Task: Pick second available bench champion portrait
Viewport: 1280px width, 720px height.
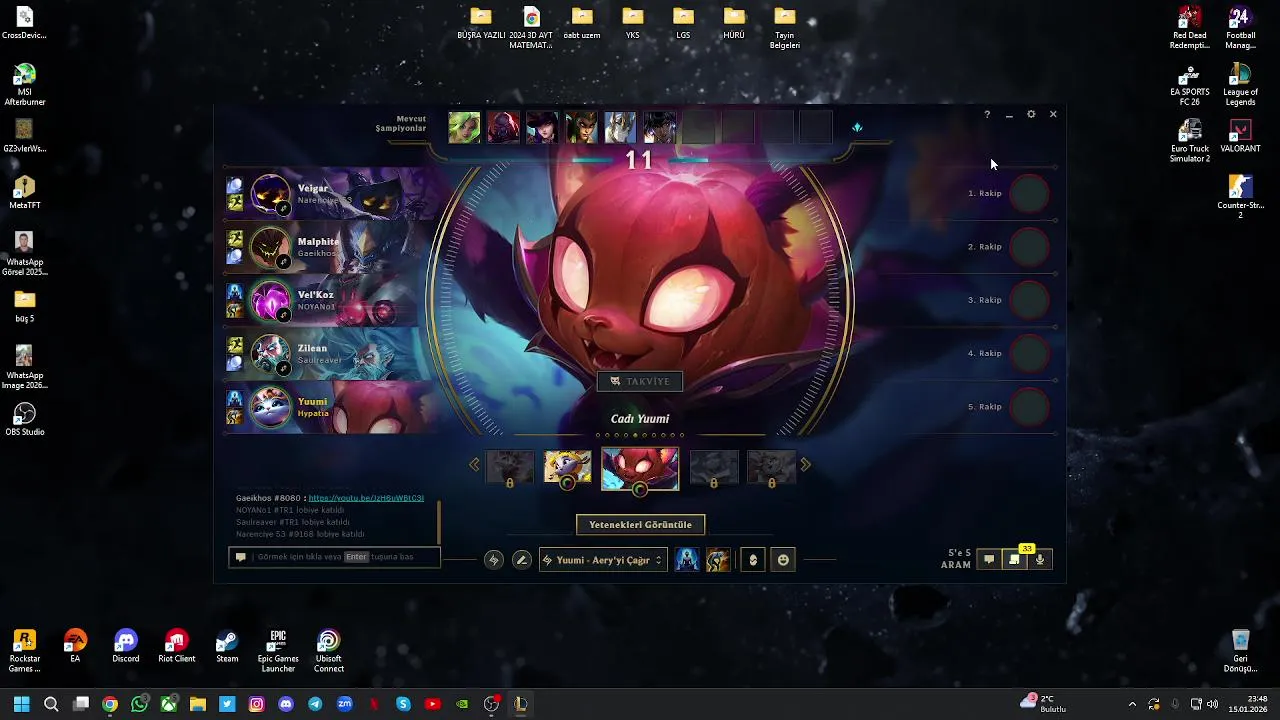Action: pyautogui.click(x=503, y=128)
